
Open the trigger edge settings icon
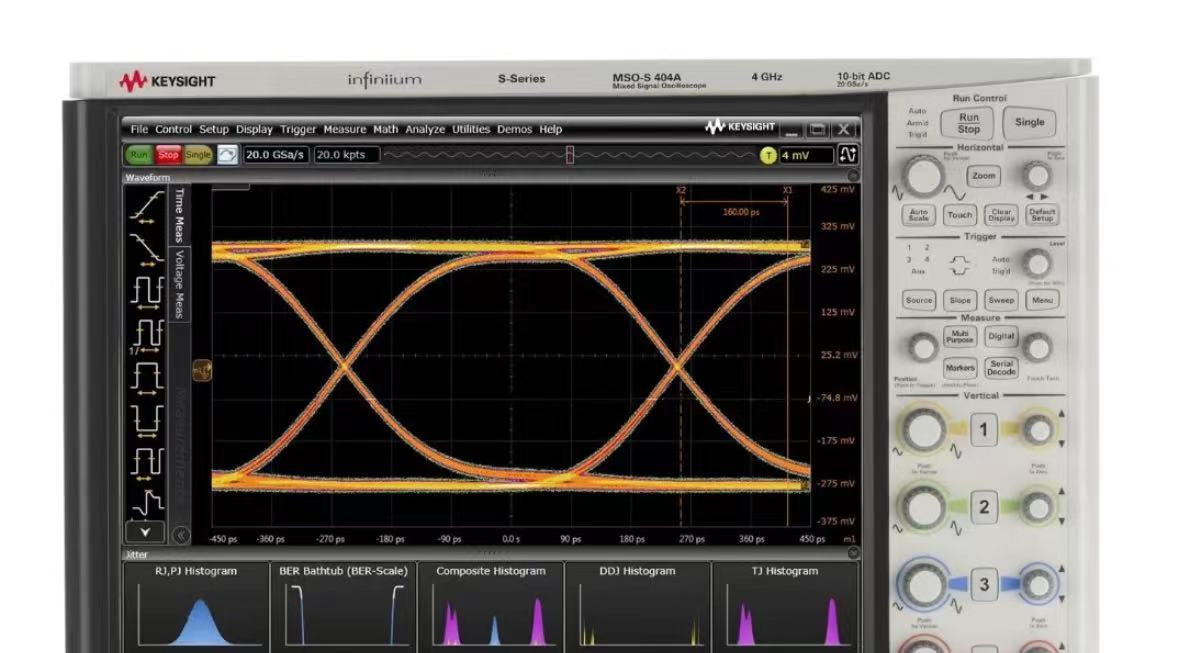coord(847,155)
